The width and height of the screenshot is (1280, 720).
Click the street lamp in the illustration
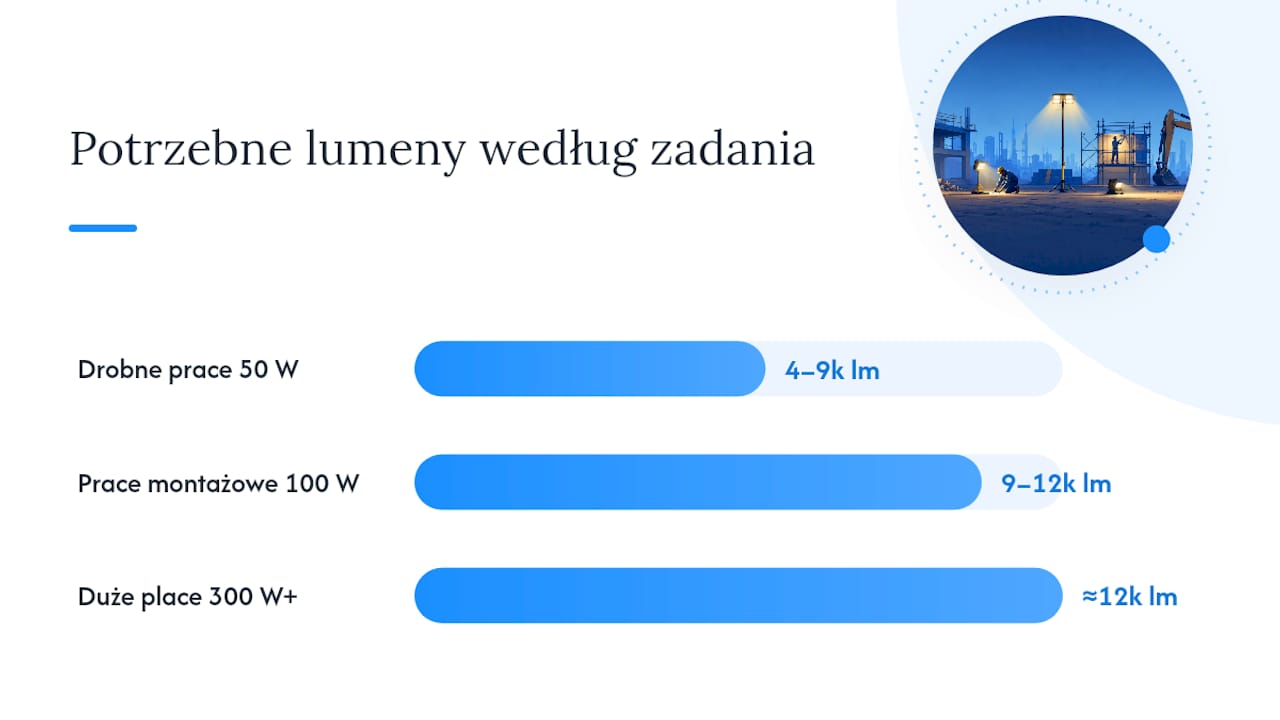(x=1061, y=142)
